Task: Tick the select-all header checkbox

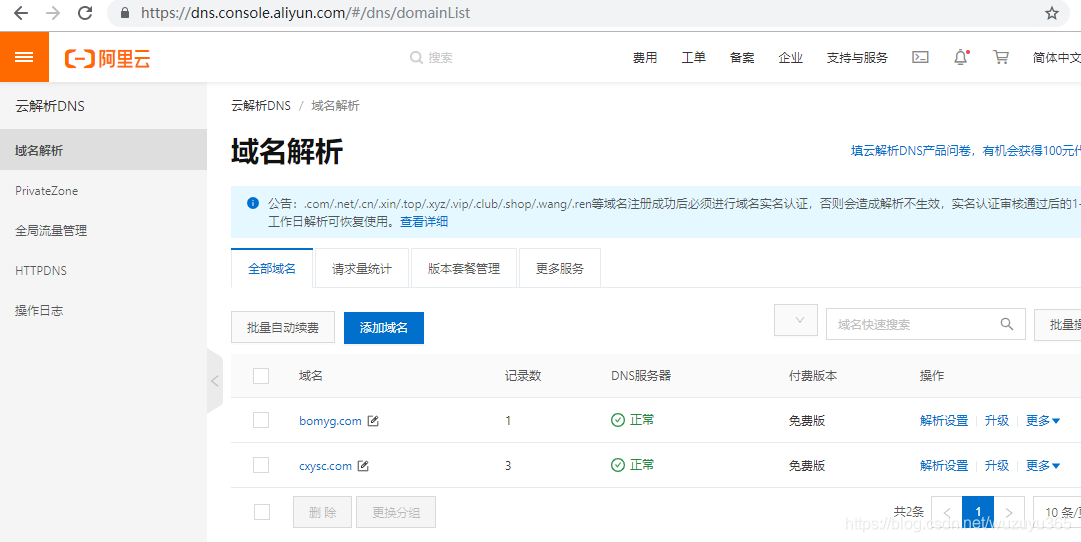Action: [261, 376]
